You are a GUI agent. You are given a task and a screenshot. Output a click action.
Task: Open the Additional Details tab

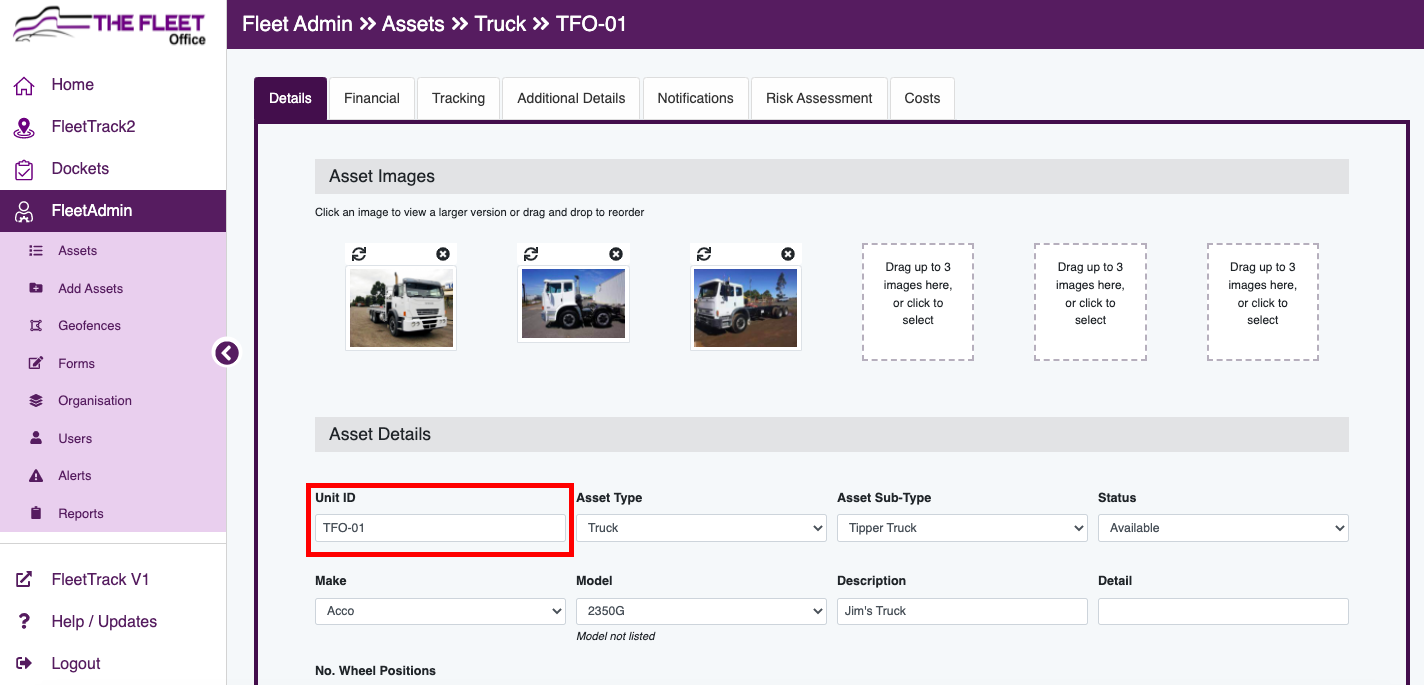[x=571, y=98]
